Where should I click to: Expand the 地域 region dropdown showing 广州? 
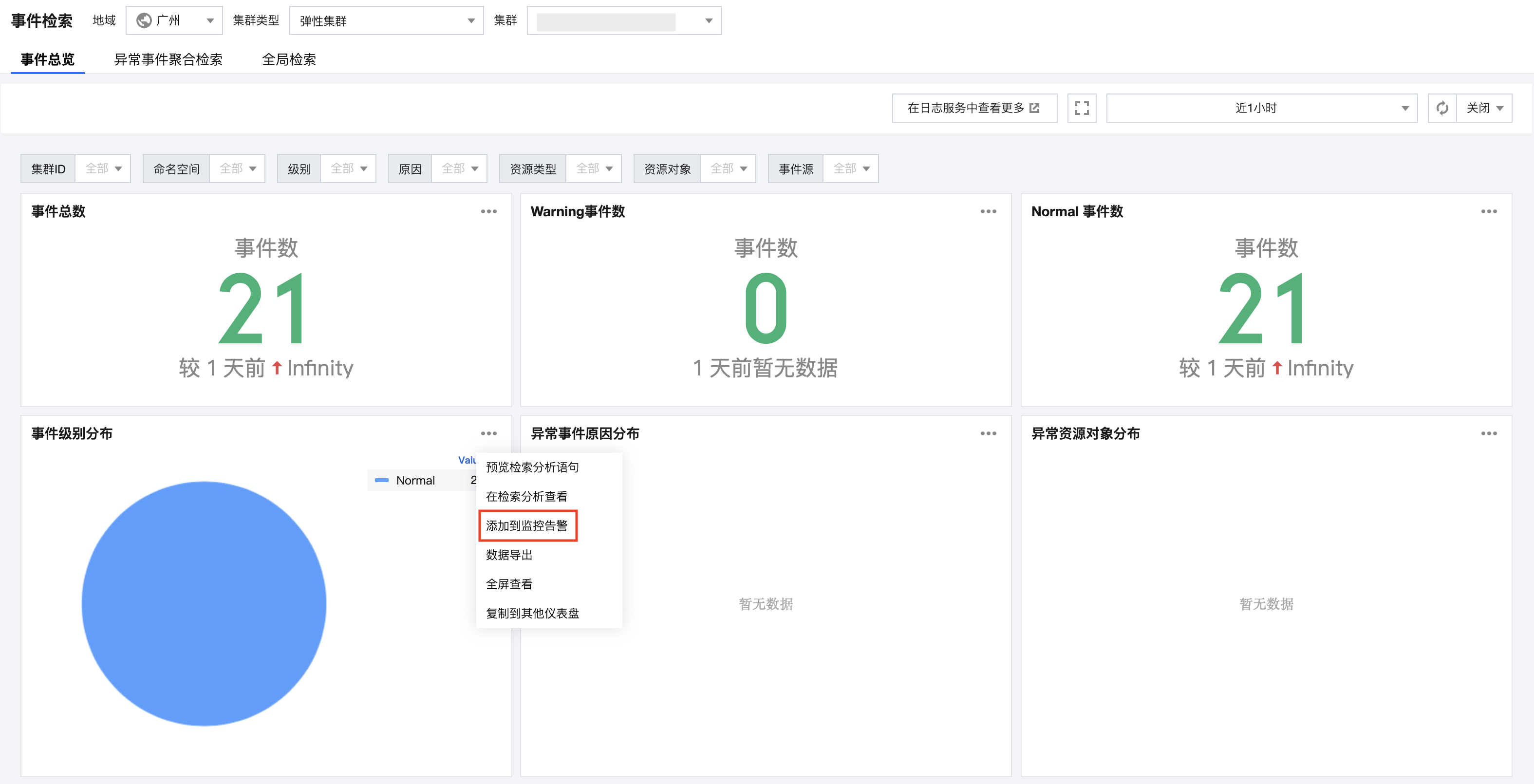coord(174,21)
